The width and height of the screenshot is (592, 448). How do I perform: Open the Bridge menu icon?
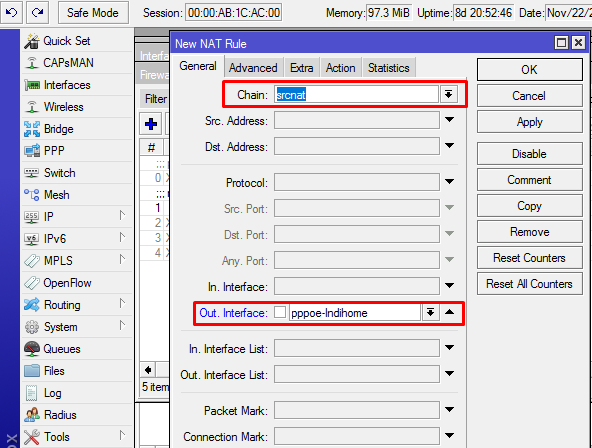[32, 129]
